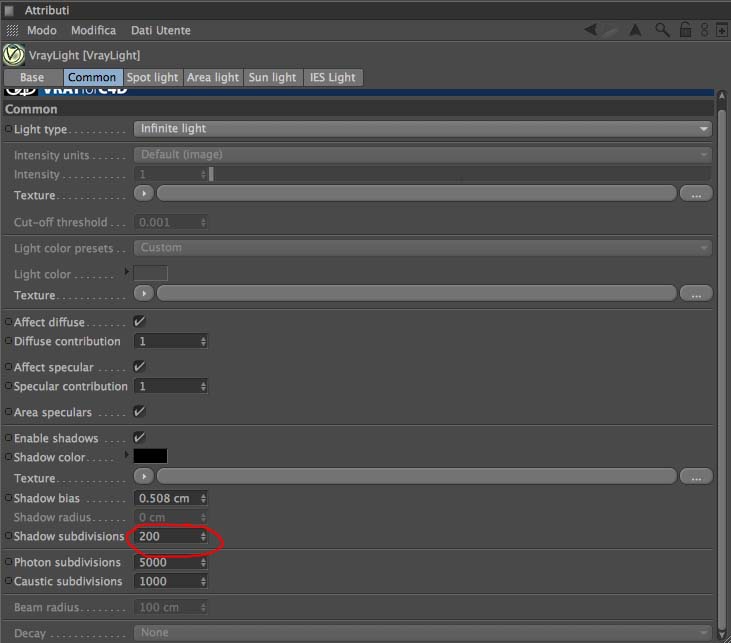This screenshot has height=643, width=731.
Task: Click the shadow Texture arrow button
Action: coord(144,476)
